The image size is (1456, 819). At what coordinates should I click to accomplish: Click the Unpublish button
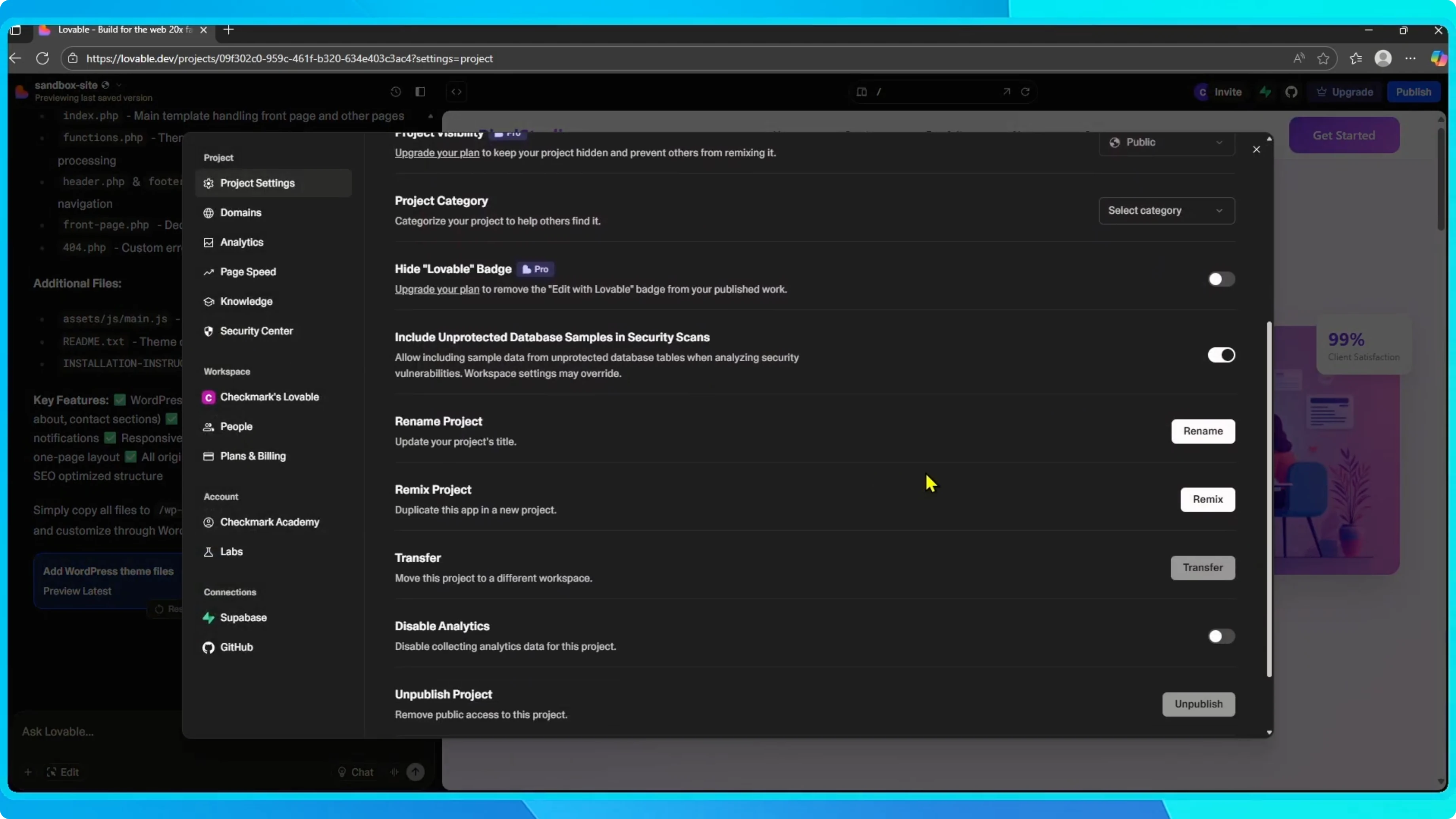[x=1198, y=704]
